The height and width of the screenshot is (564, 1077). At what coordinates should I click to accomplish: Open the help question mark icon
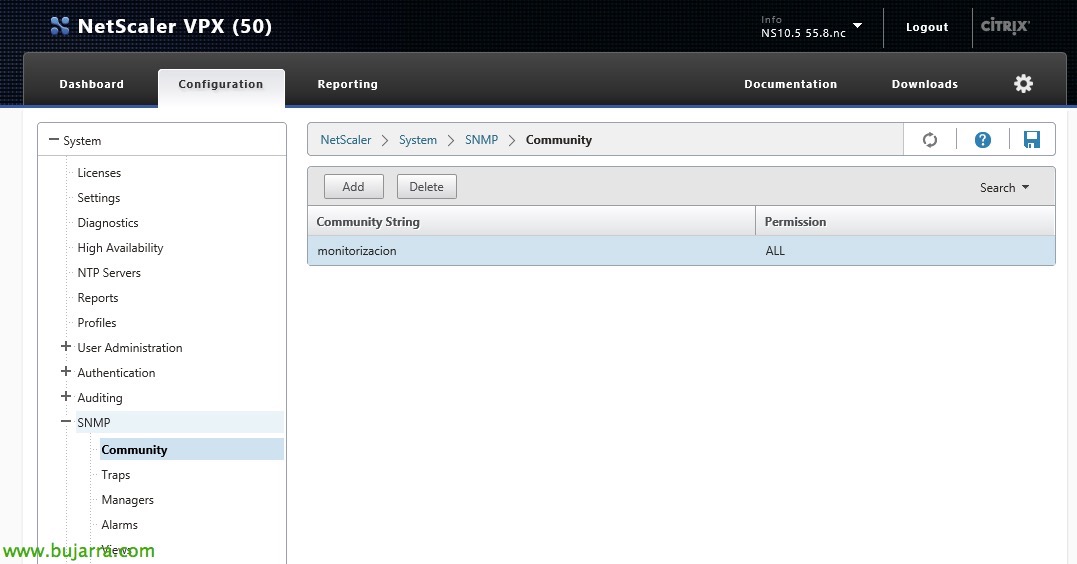point(983,140)
